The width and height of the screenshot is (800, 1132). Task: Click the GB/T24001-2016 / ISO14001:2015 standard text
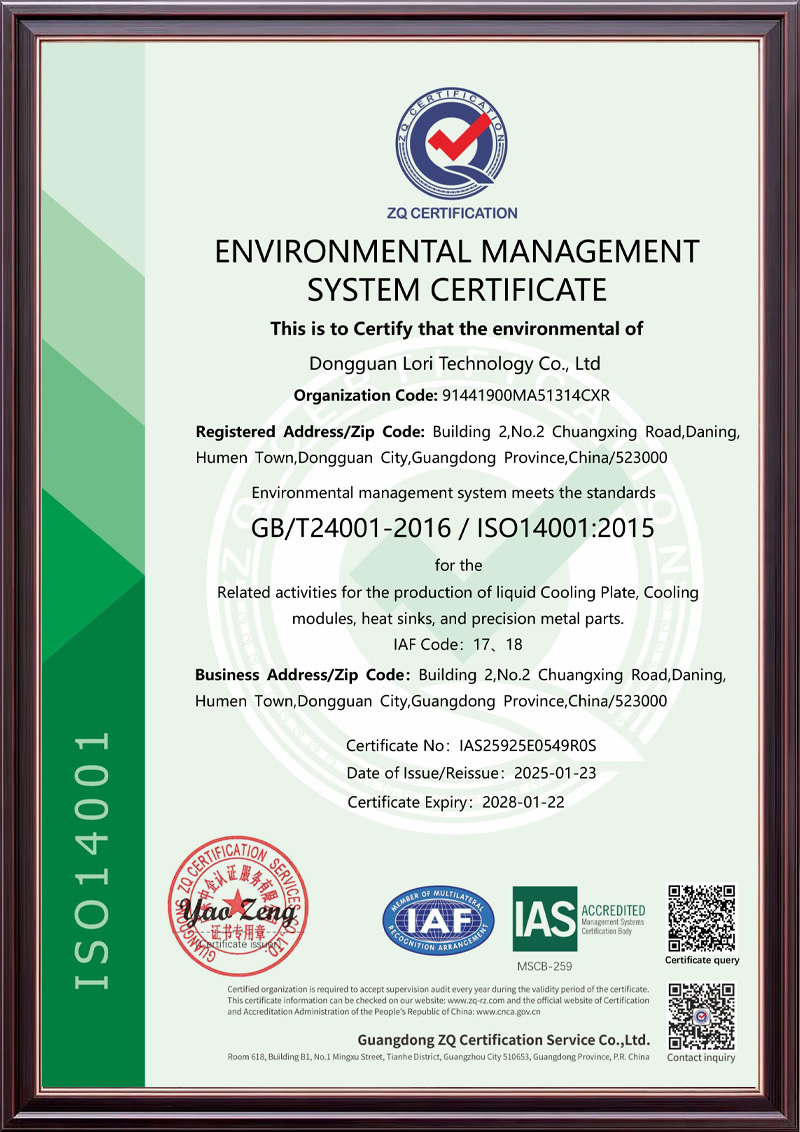tap(452, 528)
